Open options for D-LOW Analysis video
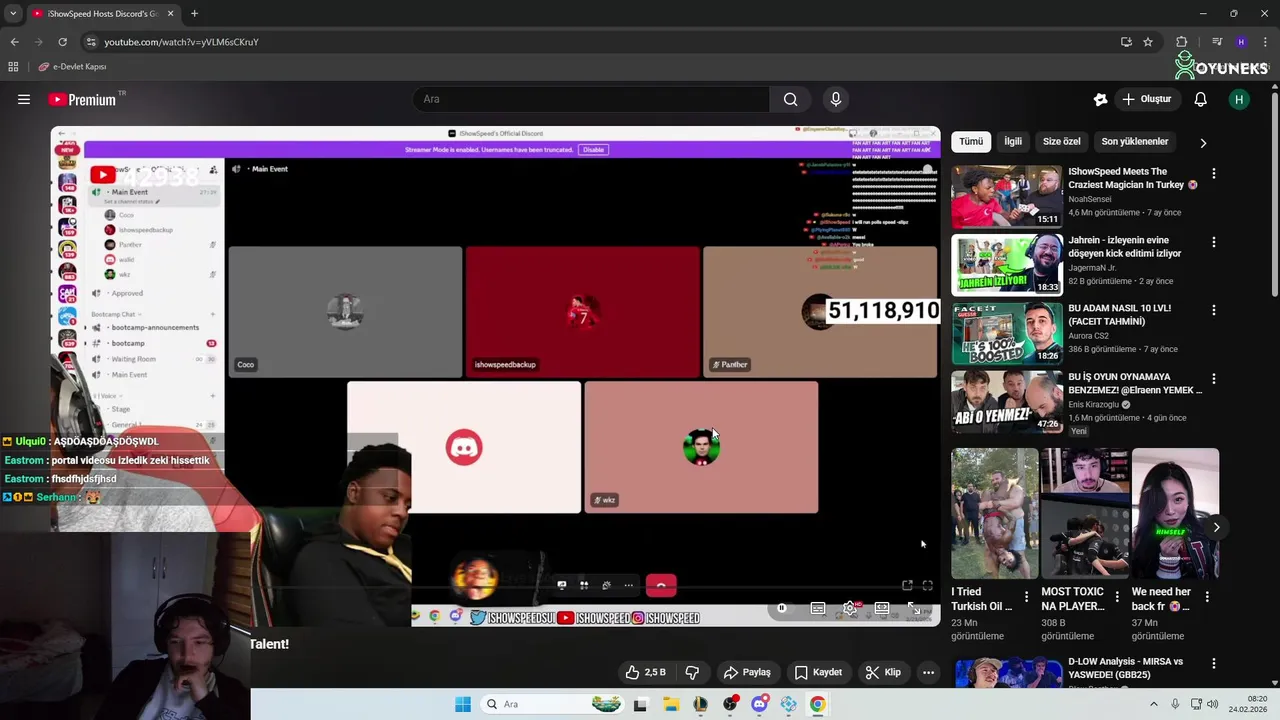This screenshot has height=720, width=1280. (1214, 663)
